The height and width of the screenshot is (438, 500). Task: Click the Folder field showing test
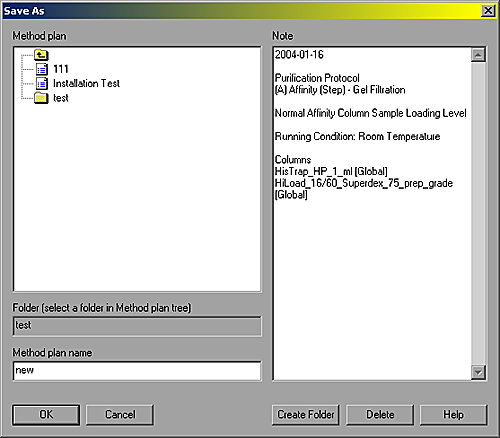137,326
